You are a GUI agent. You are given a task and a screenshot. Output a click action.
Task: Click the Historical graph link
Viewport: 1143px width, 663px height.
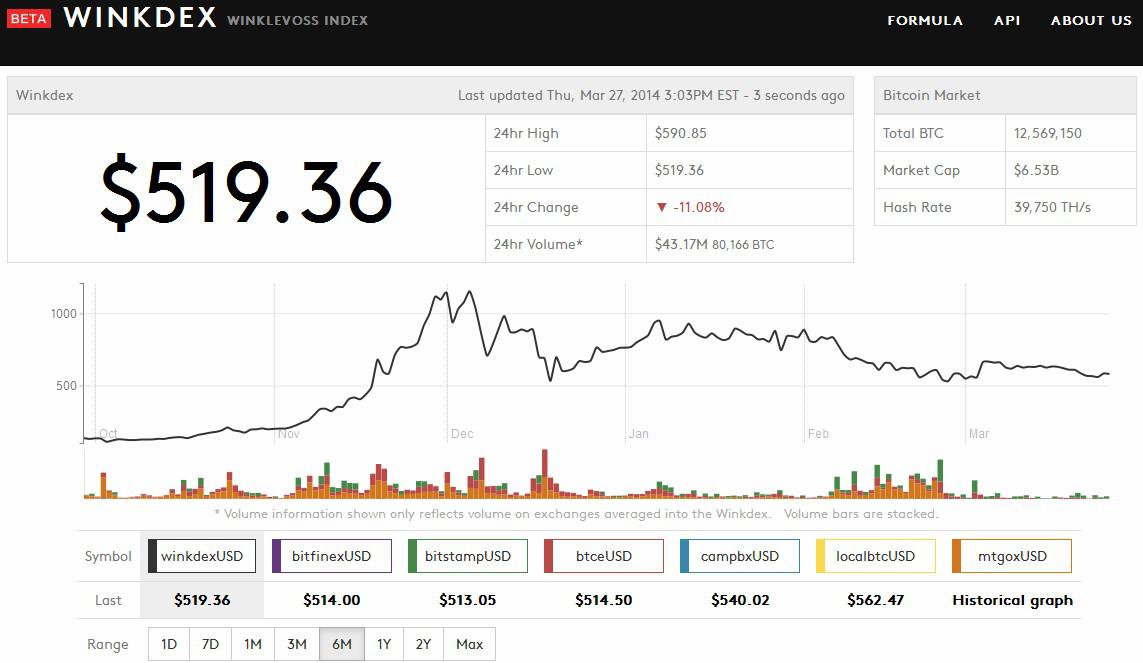pos(1012,601)
